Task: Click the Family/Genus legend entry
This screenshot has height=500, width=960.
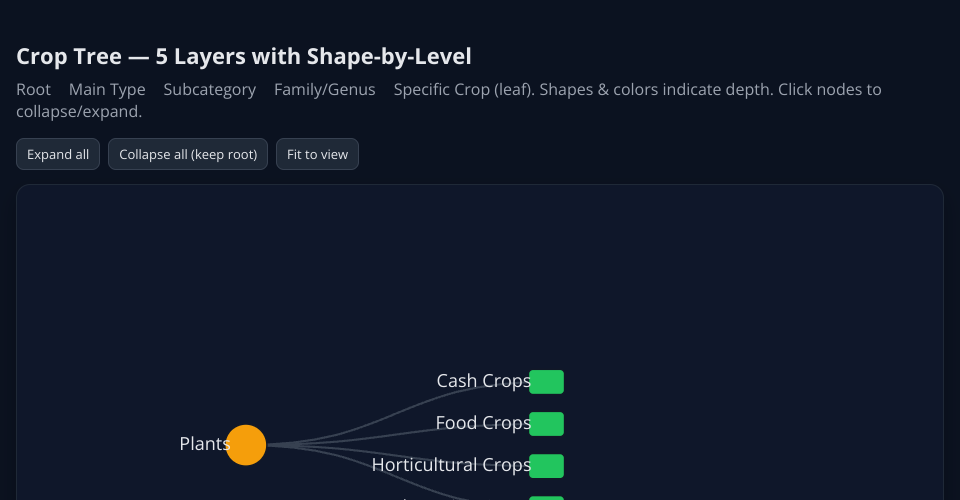Action: tap(325, 90)
